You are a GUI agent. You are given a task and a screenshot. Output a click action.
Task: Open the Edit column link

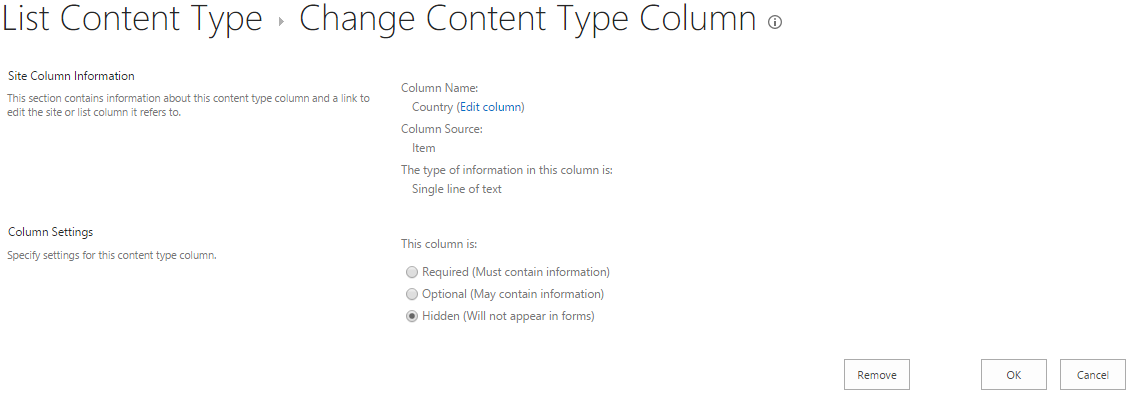click(490, 107)
